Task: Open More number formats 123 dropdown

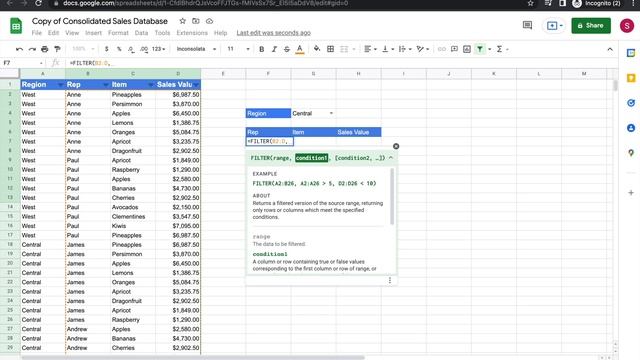Action: click(158, 49)
